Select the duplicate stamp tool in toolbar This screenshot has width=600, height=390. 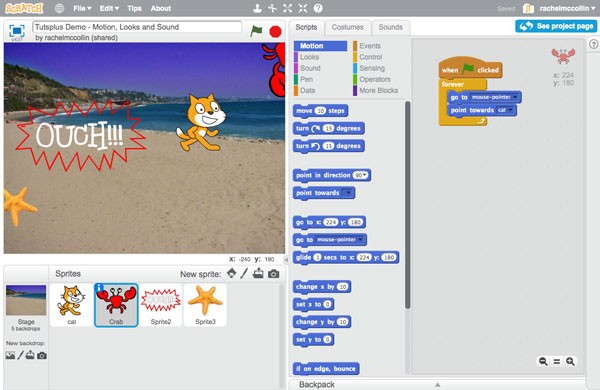258,8
